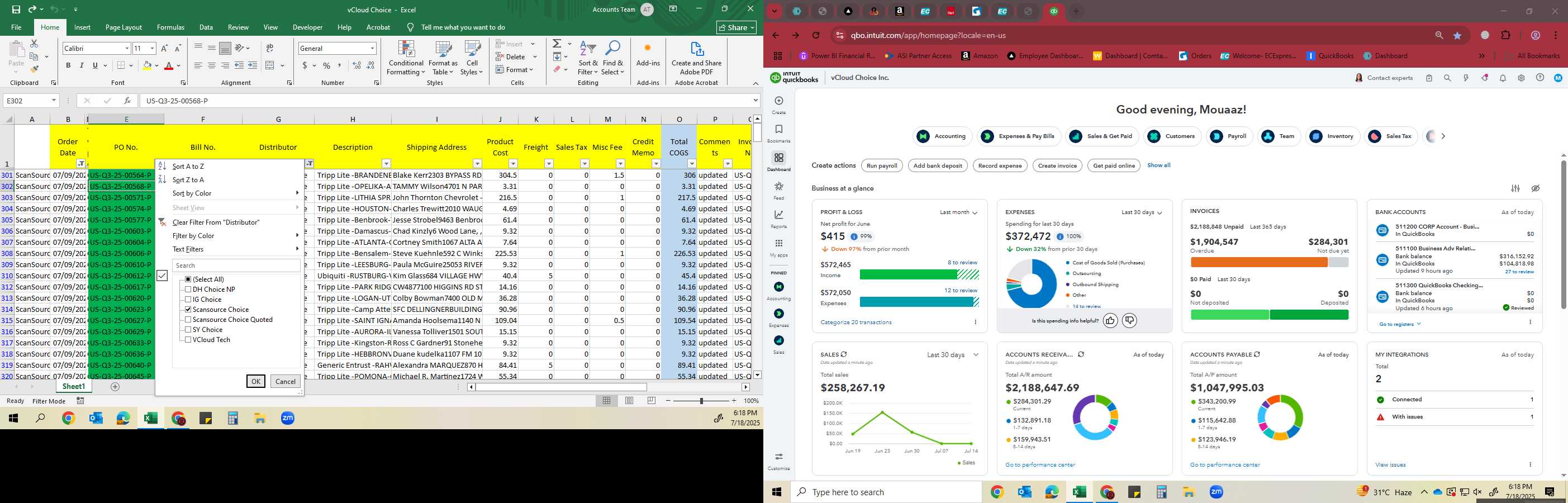Open Create in QuickBooks sidebar
Image resolution: width=1568 pixels, height=503 pixels.
coord(778,105)
